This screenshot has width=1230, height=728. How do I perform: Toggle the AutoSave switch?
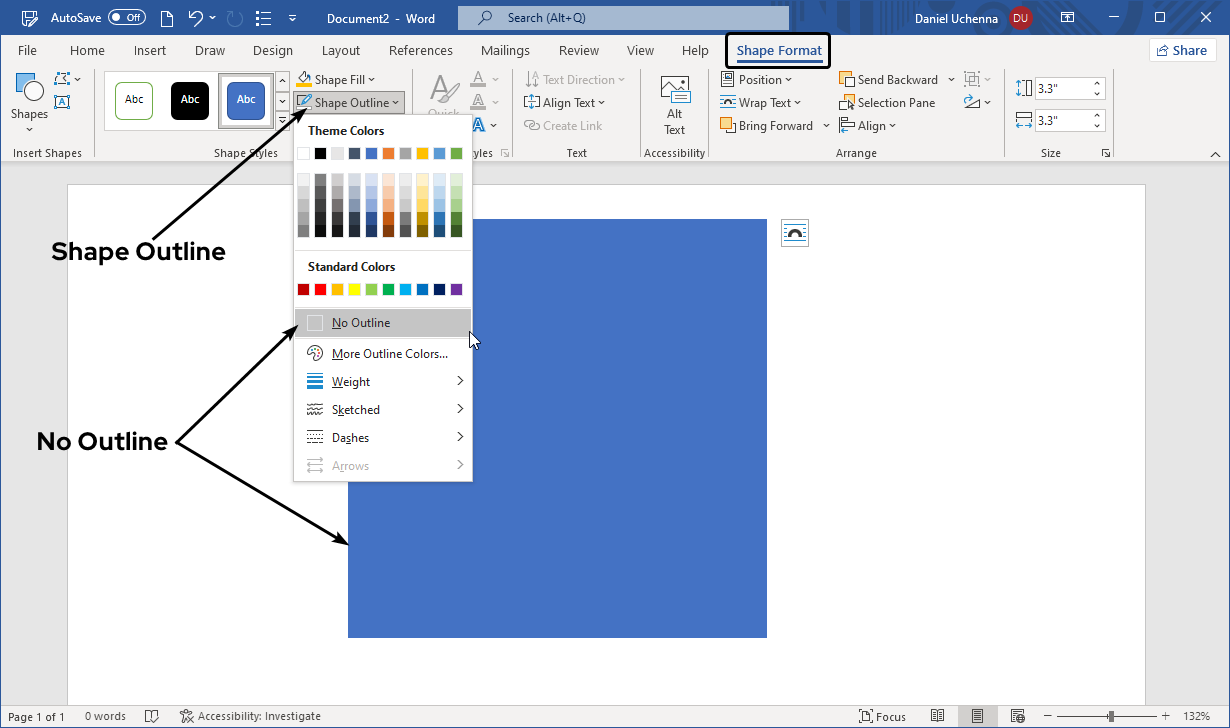(x=127, y=18)
